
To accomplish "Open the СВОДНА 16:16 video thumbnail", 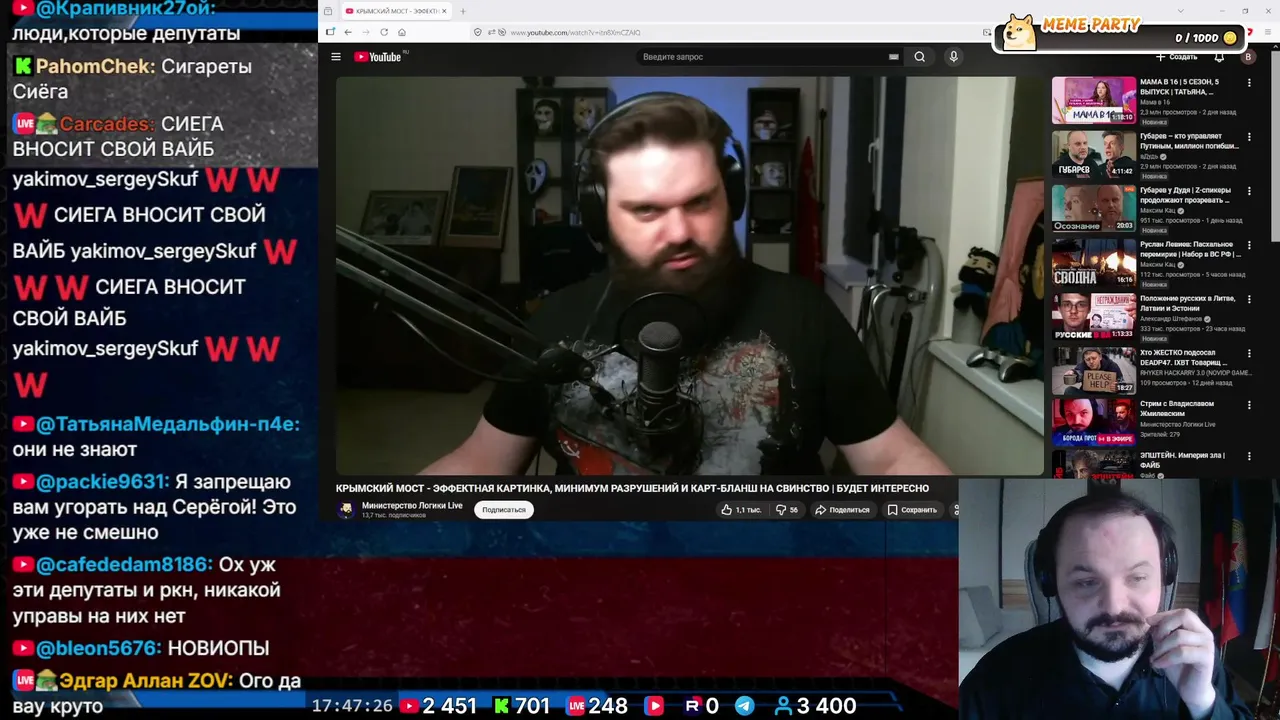I will point(1093,262).
